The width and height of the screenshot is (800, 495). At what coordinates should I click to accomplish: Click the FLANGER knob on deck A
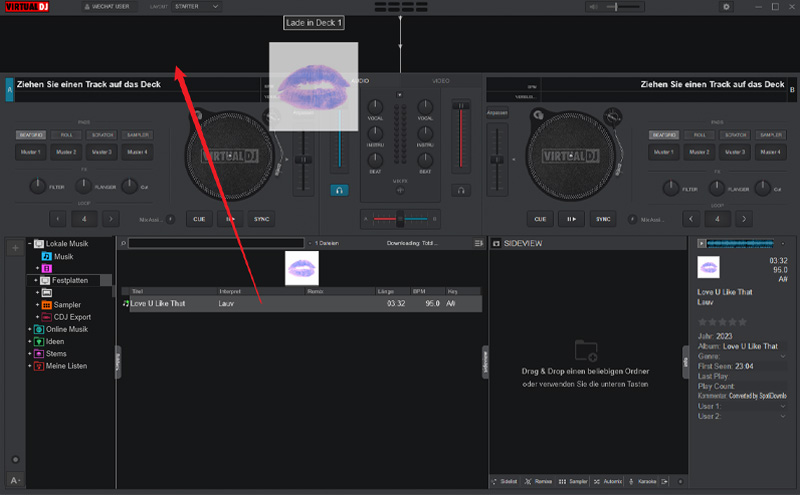tap(83, 187)
